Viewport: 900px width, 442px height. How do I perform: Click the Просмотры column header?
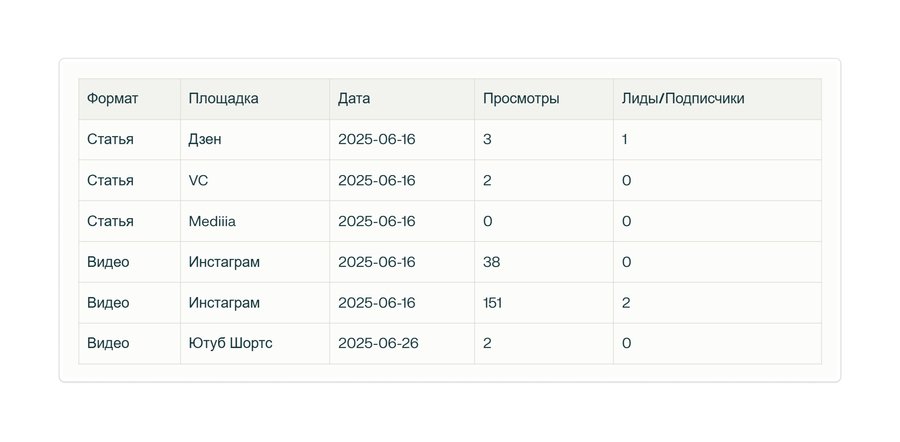521,99
